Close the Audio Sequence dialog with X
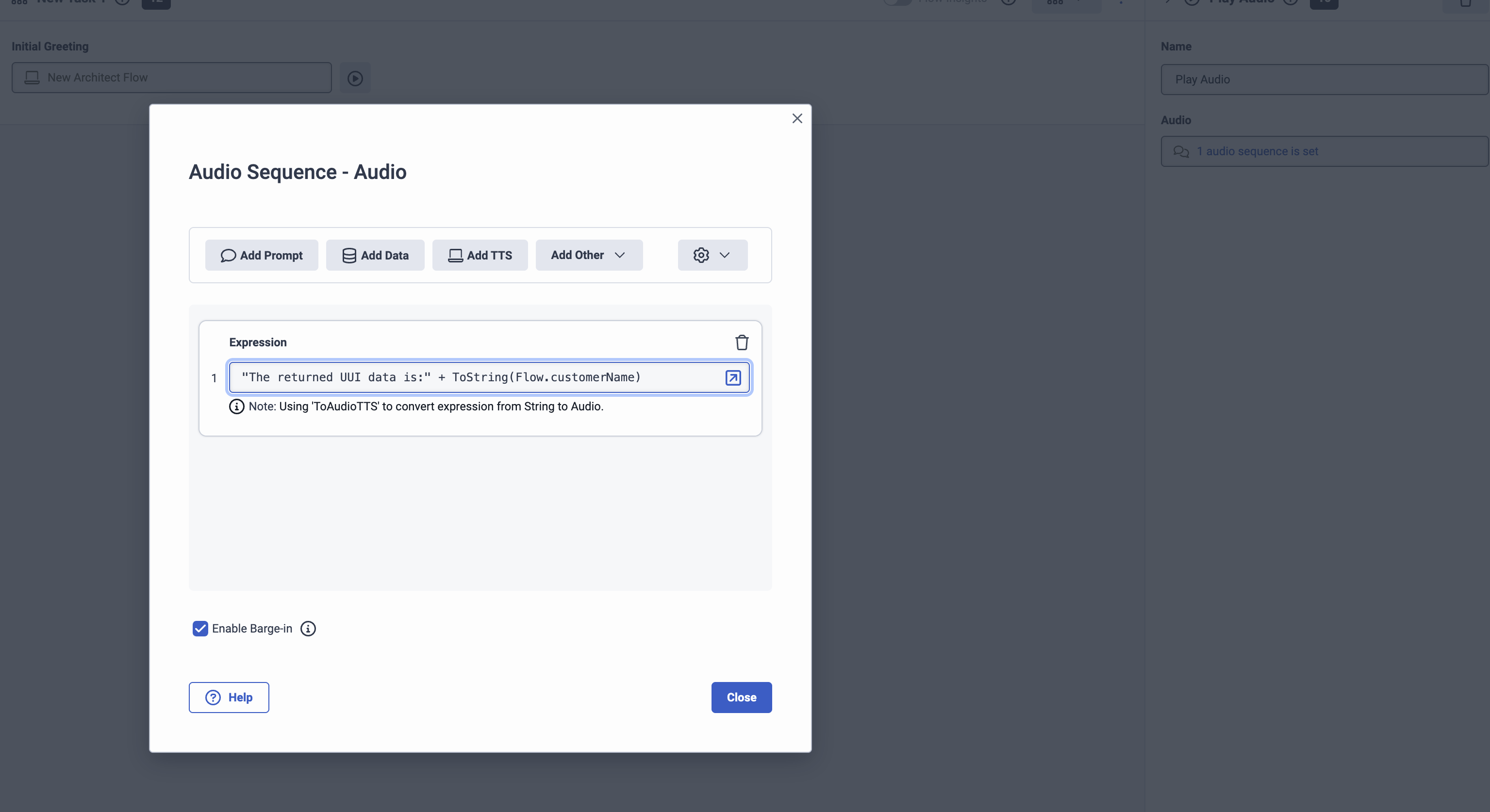This screenshot has height=812, width=1490. pyautogui.click(x=797, y=118)
